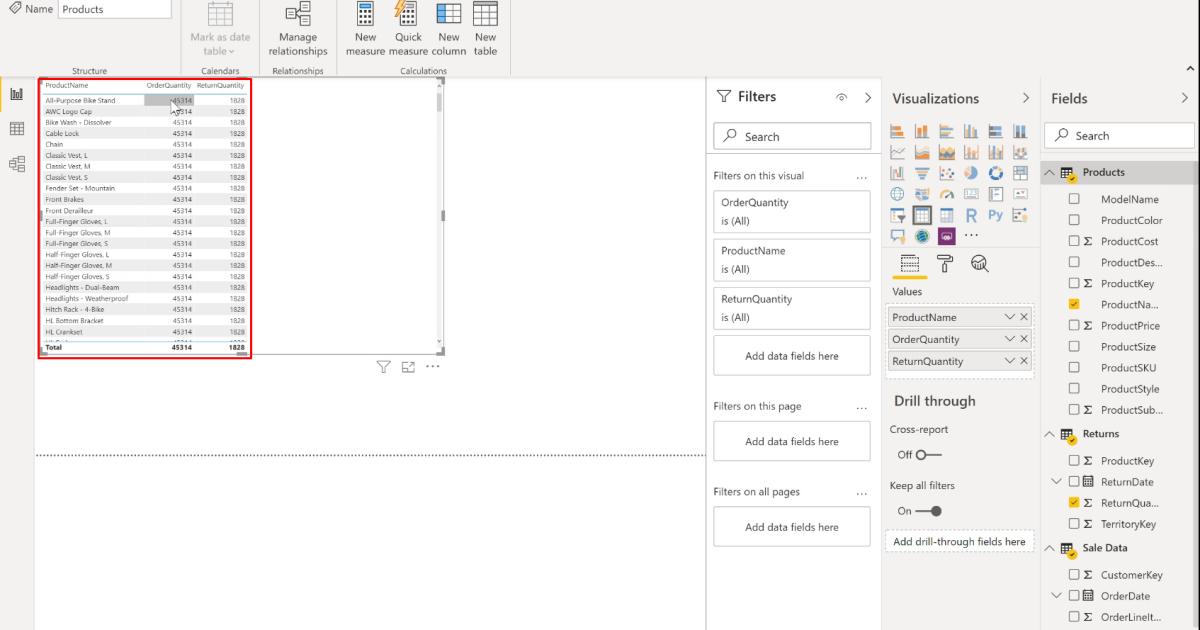This screenshot has width=1200, height=630.
Task: Click the New measure ribbon button
Action: point(365,28)
